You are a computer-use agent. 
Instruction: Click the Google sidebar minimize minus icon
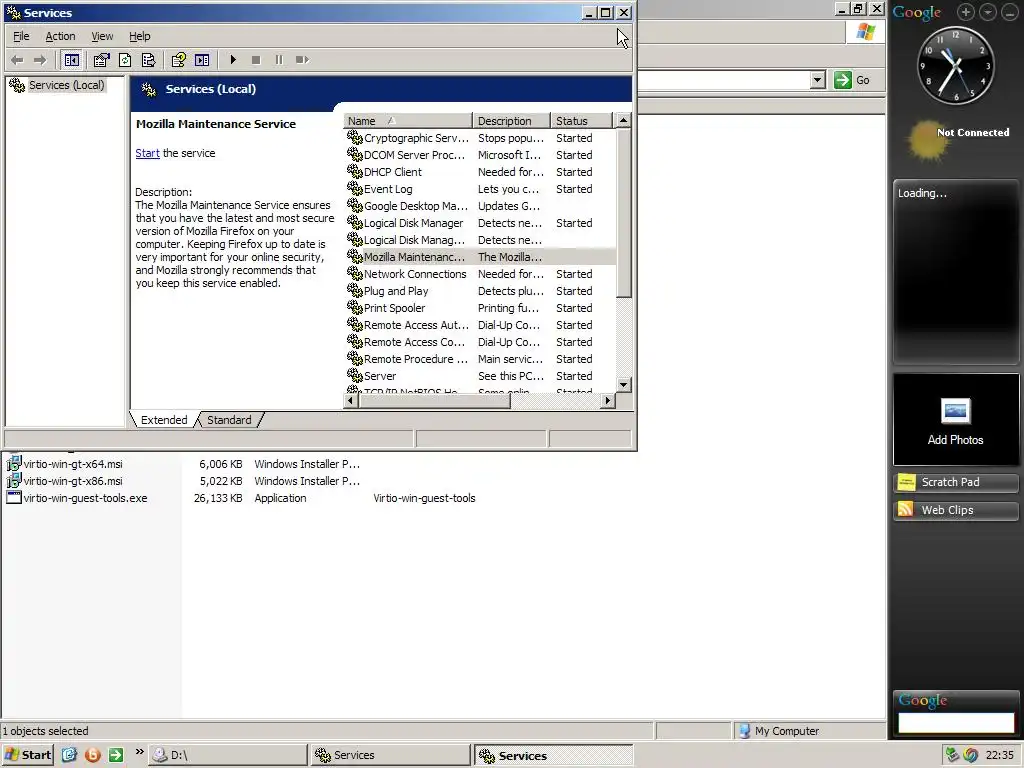click(1010, 12)
